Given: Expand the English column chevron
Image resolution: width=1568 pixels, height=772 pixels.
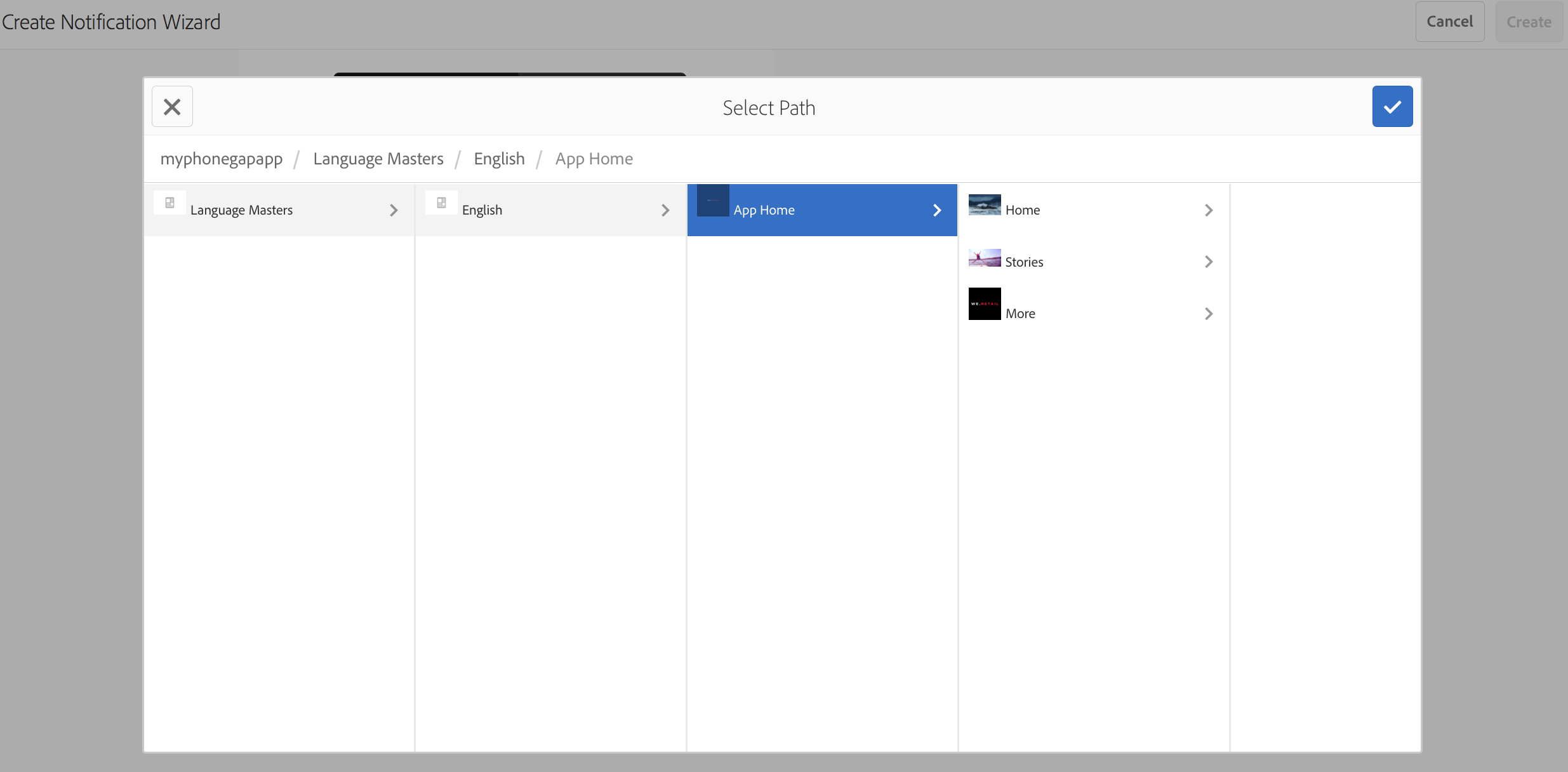Looking at the screenshot, I should pyautogui.click(x=665, y=210).
